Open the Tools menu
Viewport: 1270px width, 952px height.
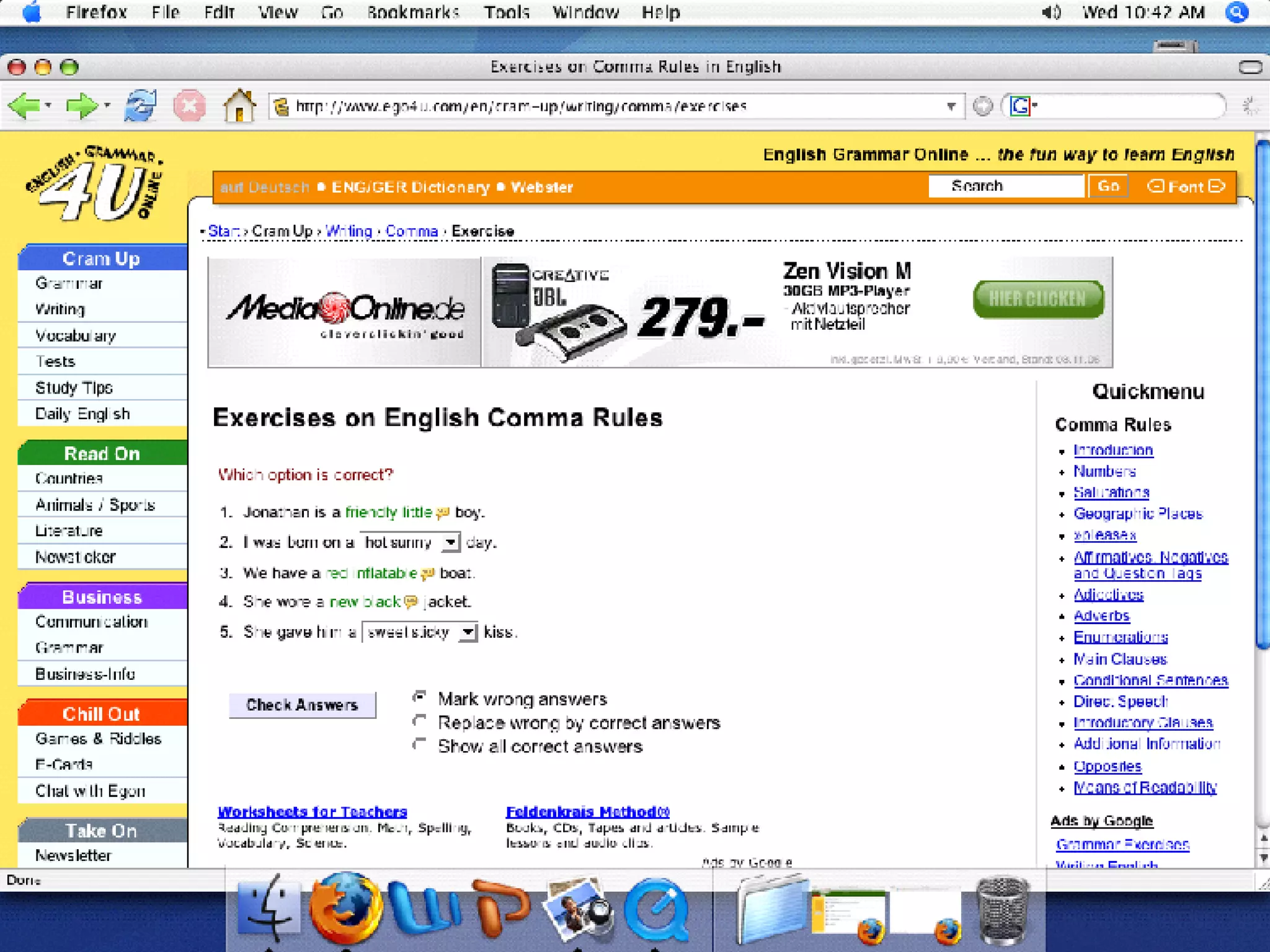pos(506,12)
